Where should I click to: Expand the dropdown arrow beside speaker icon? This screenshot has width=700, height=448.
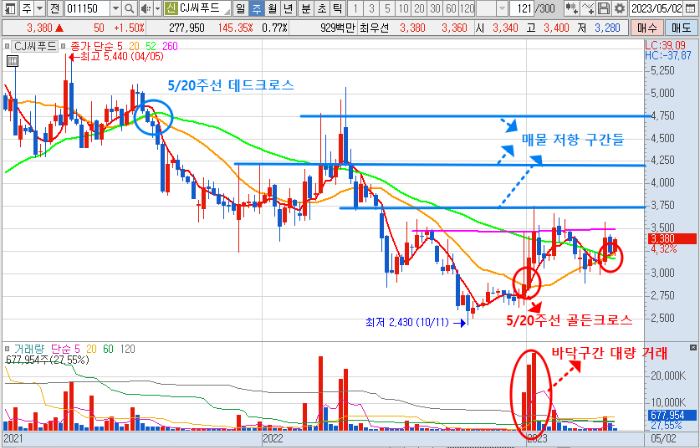pyautogui.click(x=157, y=8)
